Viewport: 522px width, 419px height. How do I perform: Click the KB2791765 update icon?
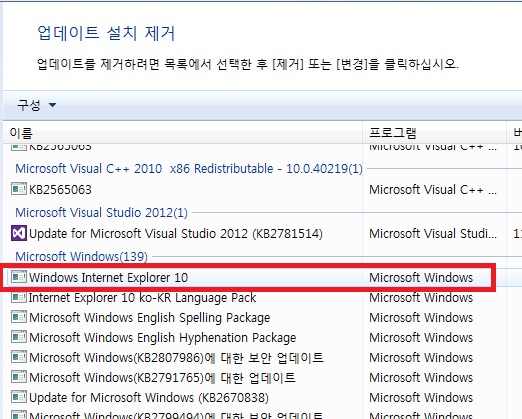click(18, 377)
